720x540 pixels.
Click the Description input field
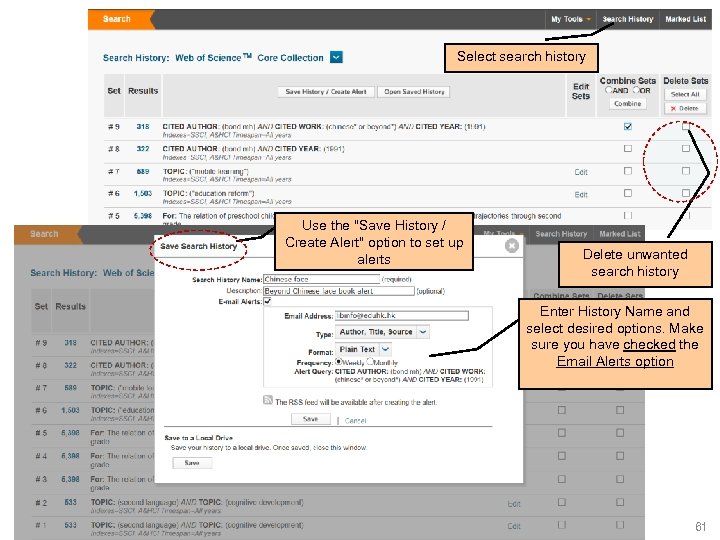[339, 291]
